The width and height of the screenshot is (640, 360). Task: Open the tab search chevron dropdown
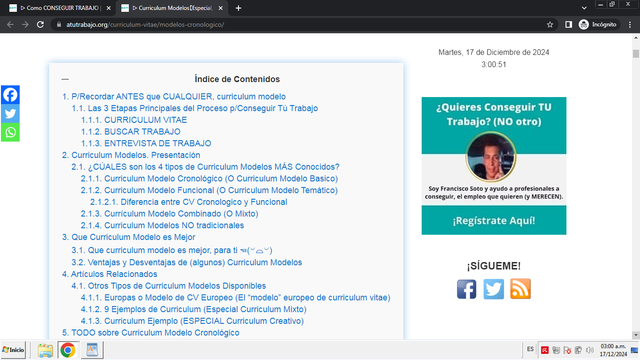tap(584, 8)
